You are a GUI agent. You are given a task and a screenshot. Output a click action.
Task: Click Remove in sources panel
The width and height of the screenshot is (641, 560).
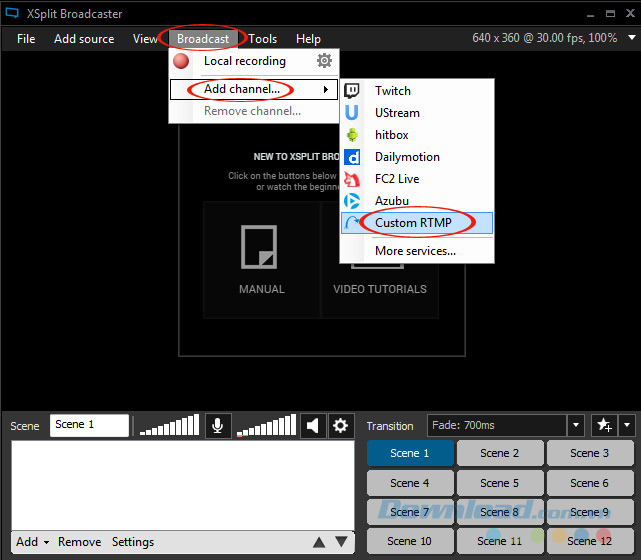80,542
